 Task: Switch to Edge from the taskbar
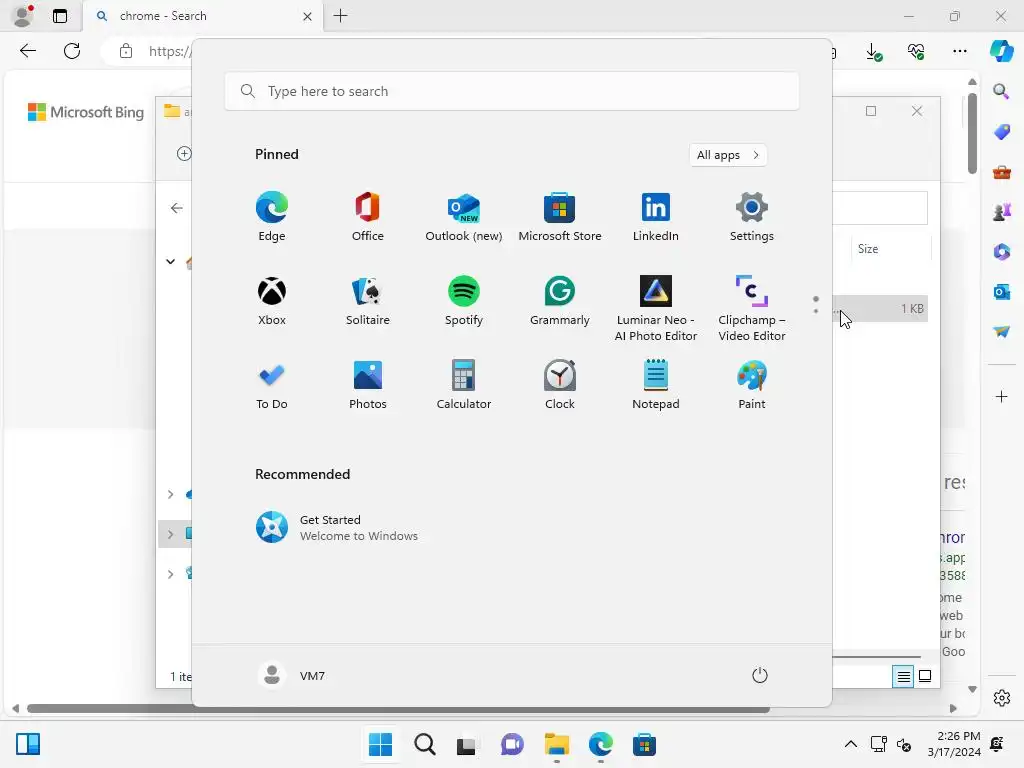coord(600,744)
